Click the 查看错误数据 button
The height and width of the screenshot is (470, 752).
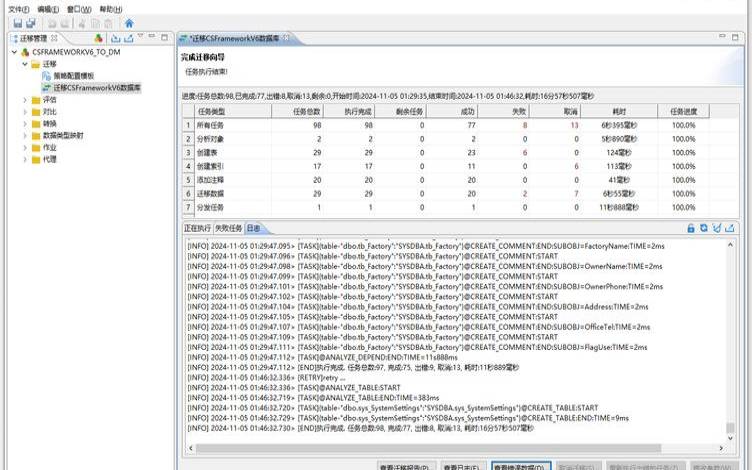click(521, 466)
